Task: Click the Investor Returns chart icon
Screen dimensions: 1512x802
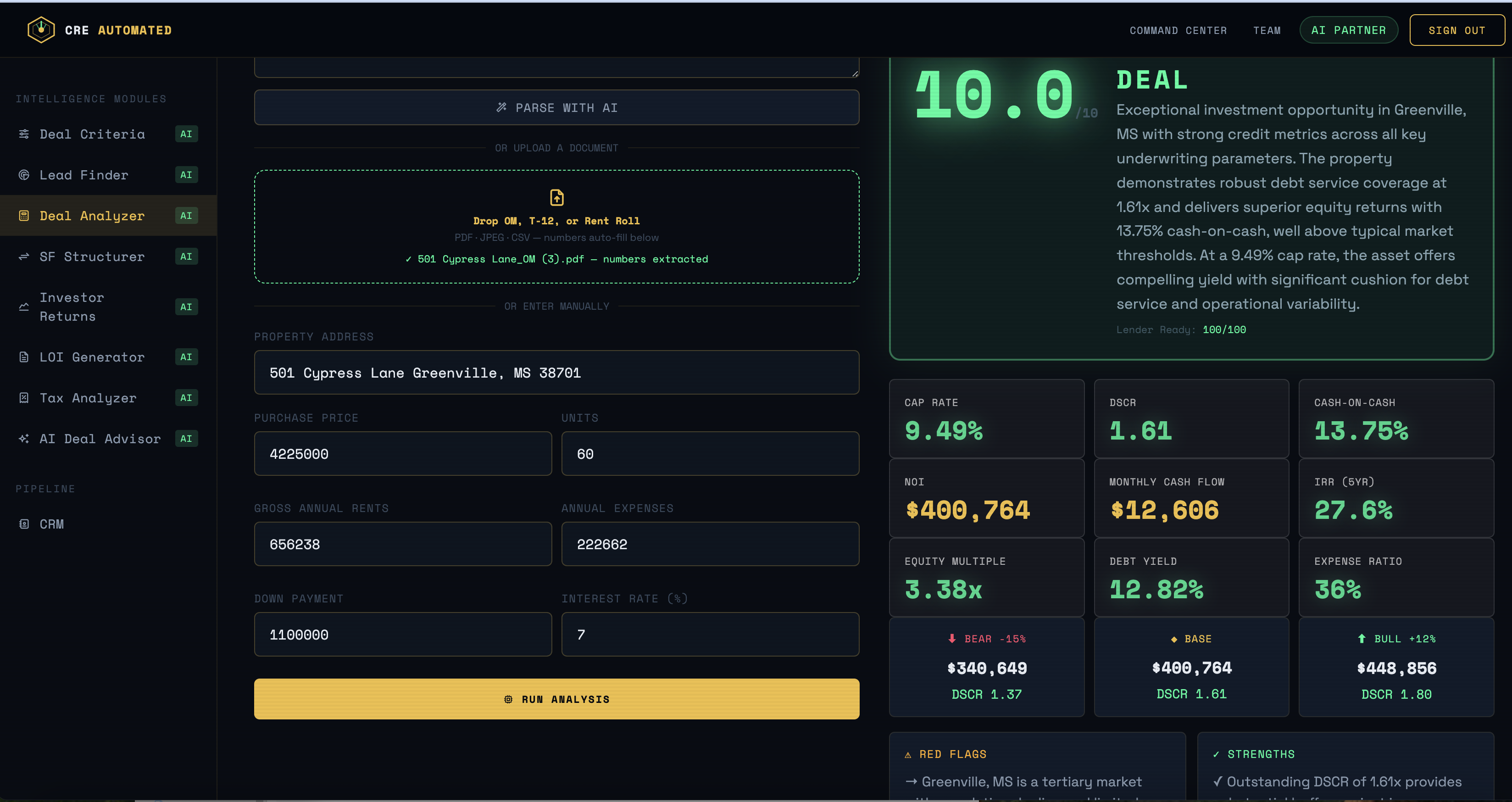Action: tap(24, 306)
